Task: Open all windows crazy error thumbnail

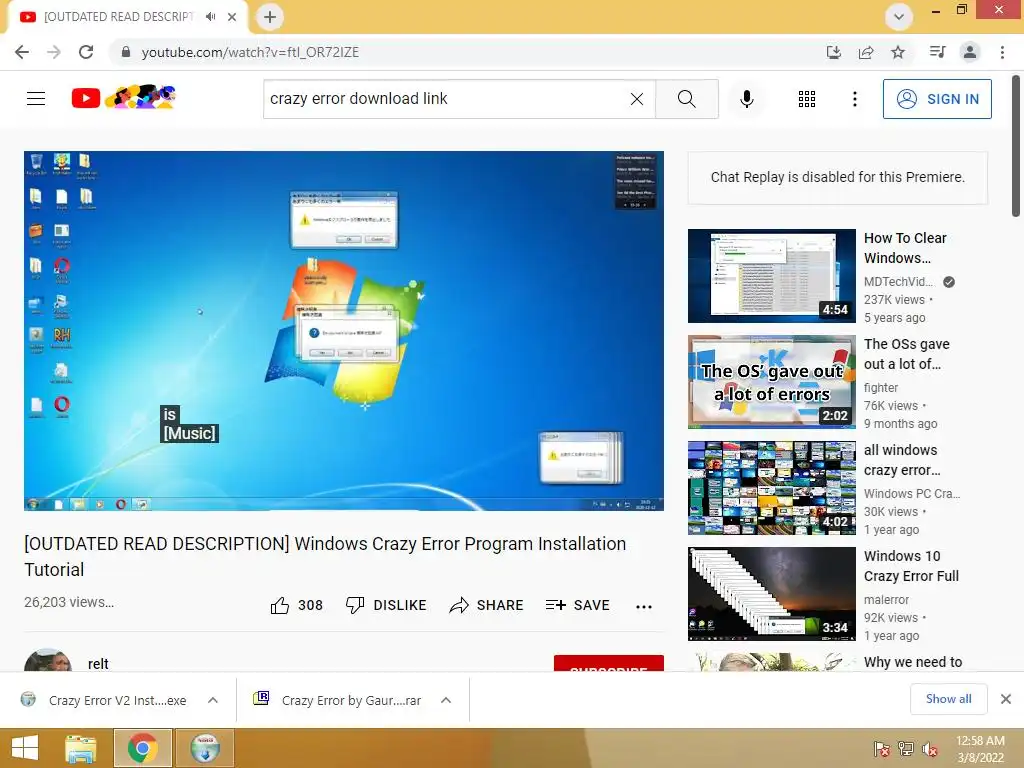Action: click(x=771, y=488)
